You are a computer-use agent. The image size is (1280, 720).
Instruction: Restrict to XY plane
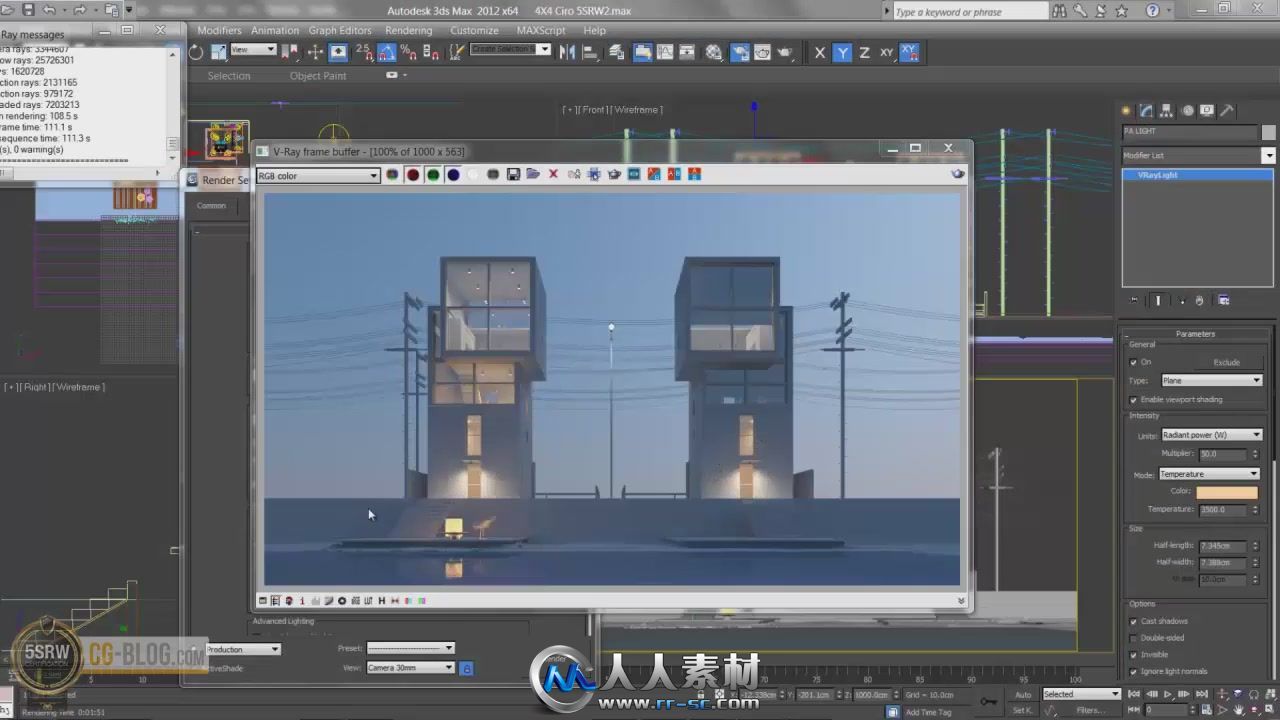coord(886,52)
